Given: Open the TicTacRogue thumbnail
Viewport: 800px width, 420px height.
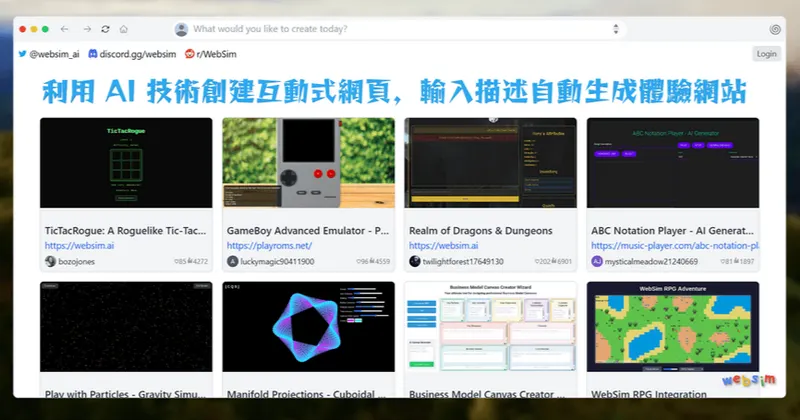Looking at the screenshot, I should click(126, 163).
